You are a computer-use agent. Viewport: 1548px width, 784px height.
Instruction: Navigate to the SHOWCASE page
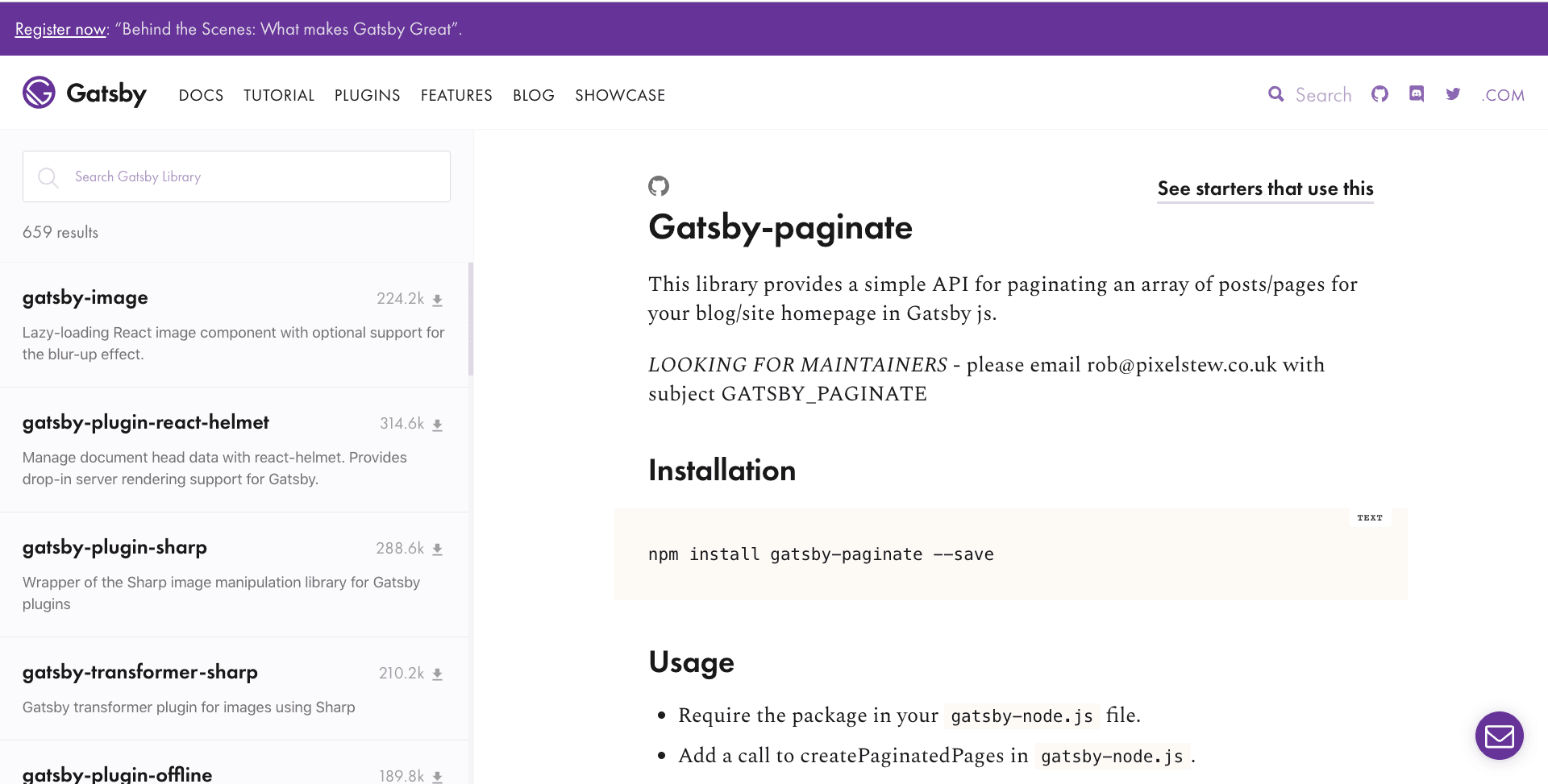pyautogui.click(x=620, y=95)
